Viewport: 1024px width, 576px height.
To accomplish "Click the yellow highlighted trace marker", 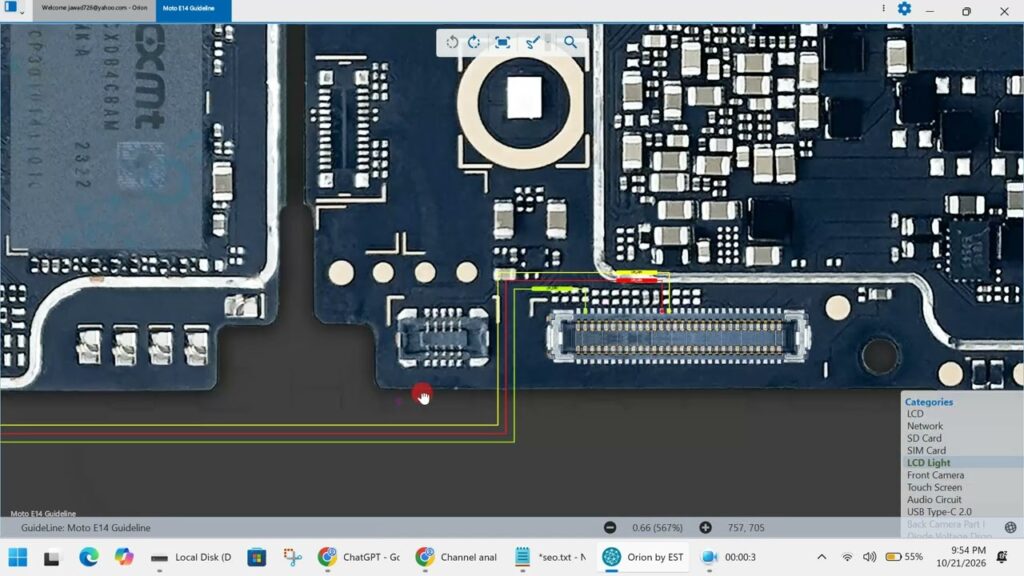I will 637,272.
